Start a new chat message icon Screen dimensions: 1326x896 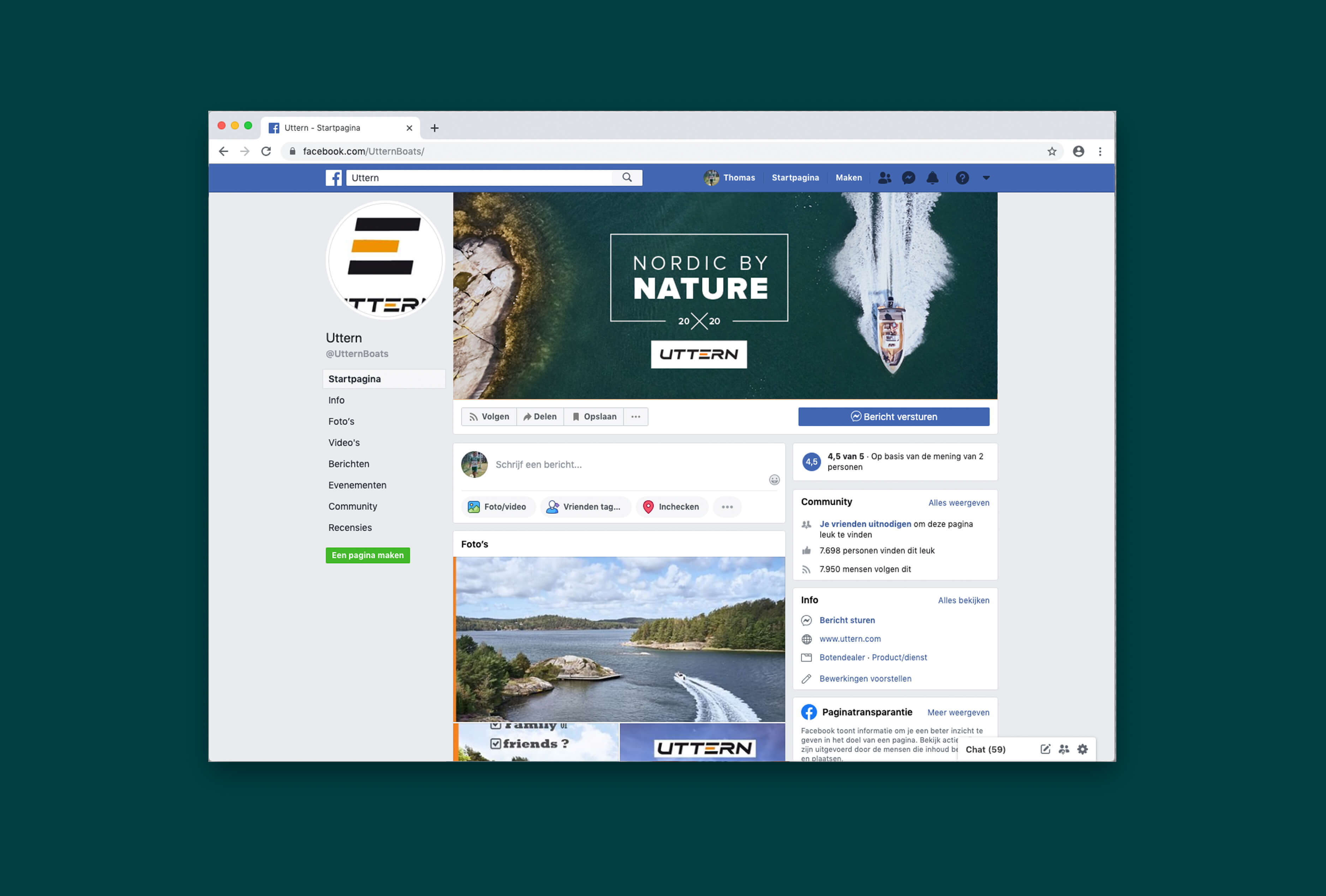pos(1045,750)
